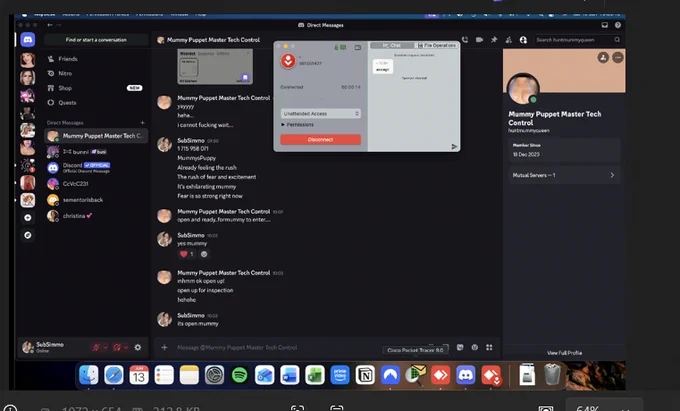Select the Mummy Puppet Master Tech conversation row

pyautogui.click(x=96, y=136)
